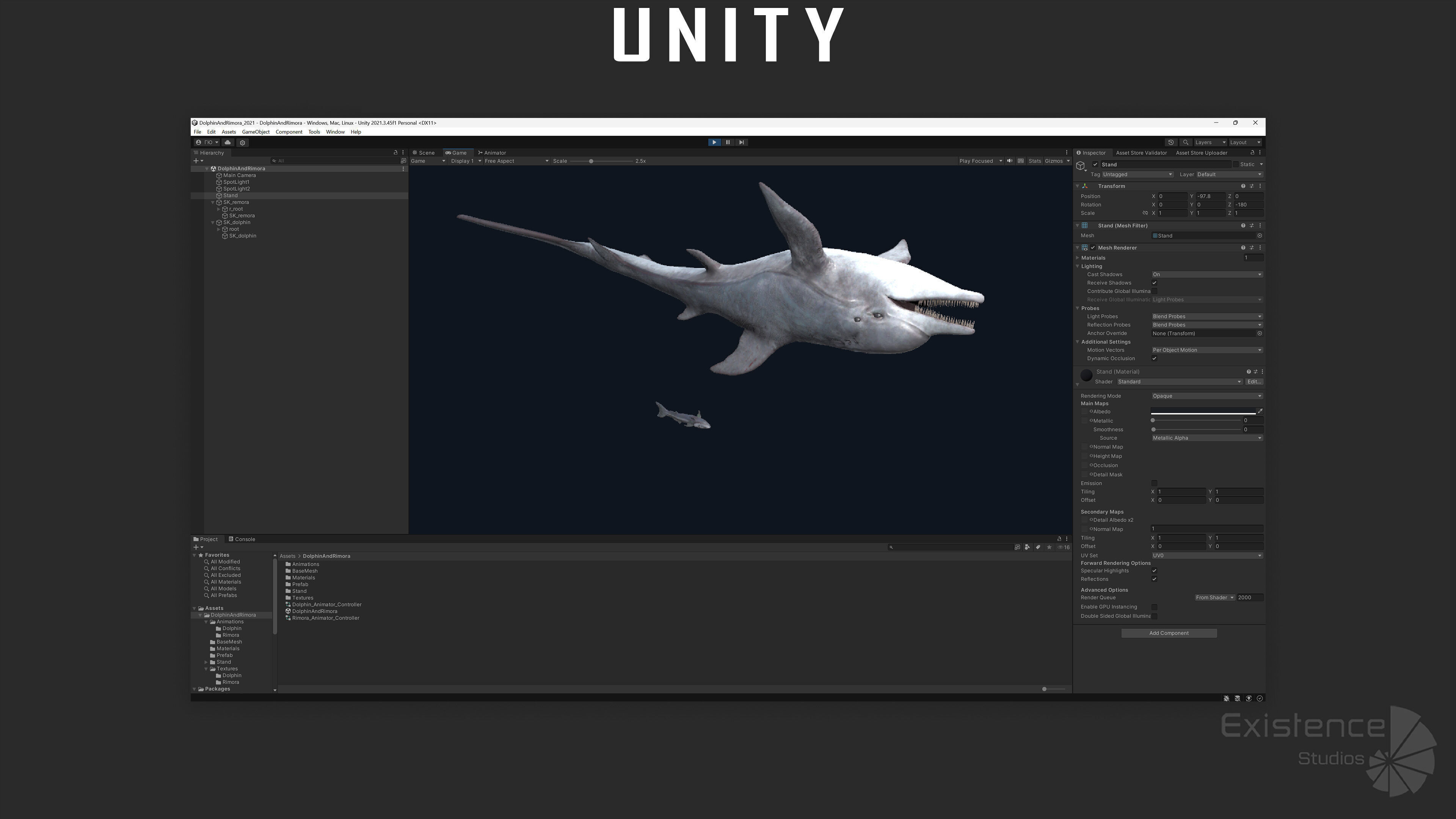The width and height of the screenshot is (1456, 819).
Task: Click the search by type icon in Project
Action: coord(1028,547)
